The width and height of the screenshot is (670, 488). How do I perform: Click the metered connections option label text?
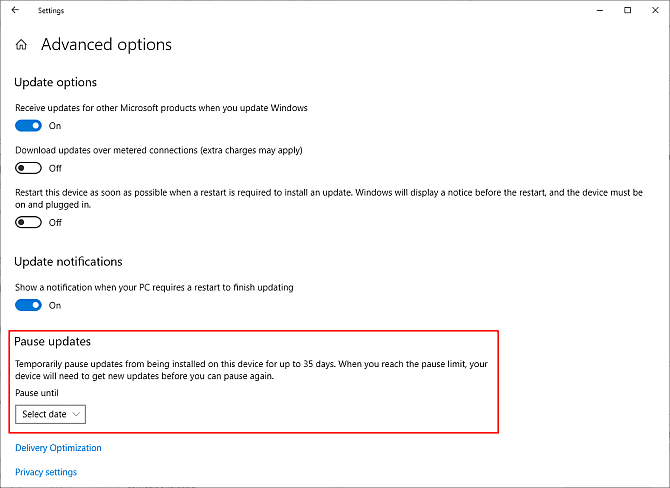(x=158, y=150)
